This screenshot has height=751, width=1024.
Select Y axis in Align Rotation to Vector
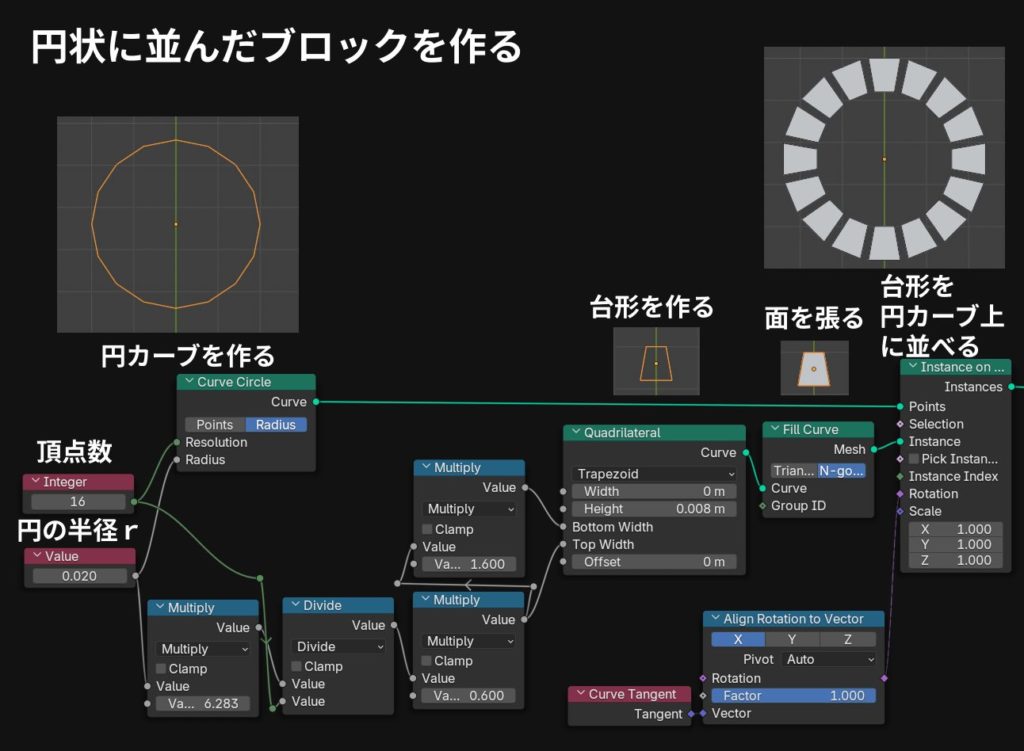[x=793, y=639]
